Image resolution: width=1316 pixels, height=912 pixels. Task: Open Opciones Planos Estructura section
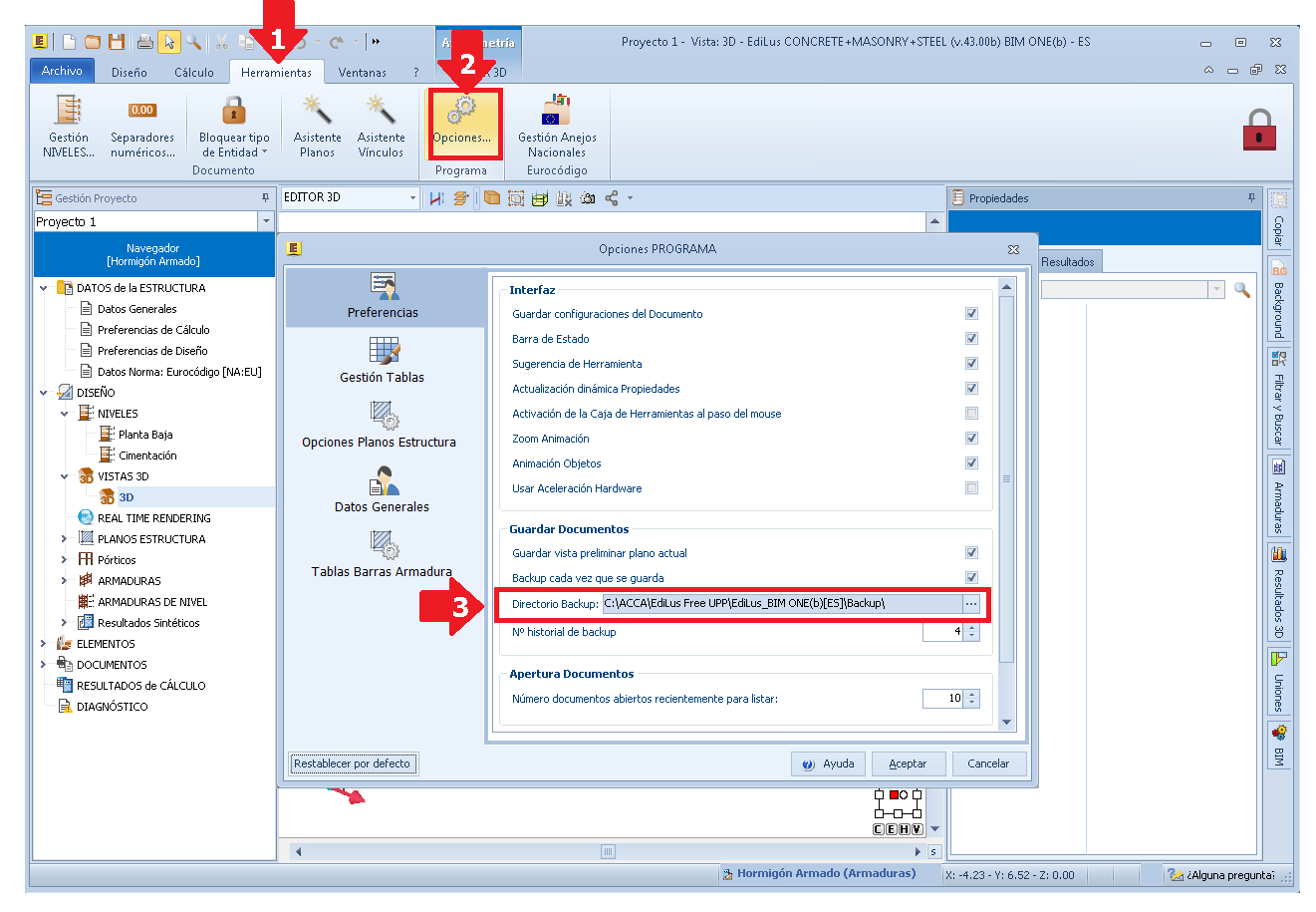(x=380, y=425)
